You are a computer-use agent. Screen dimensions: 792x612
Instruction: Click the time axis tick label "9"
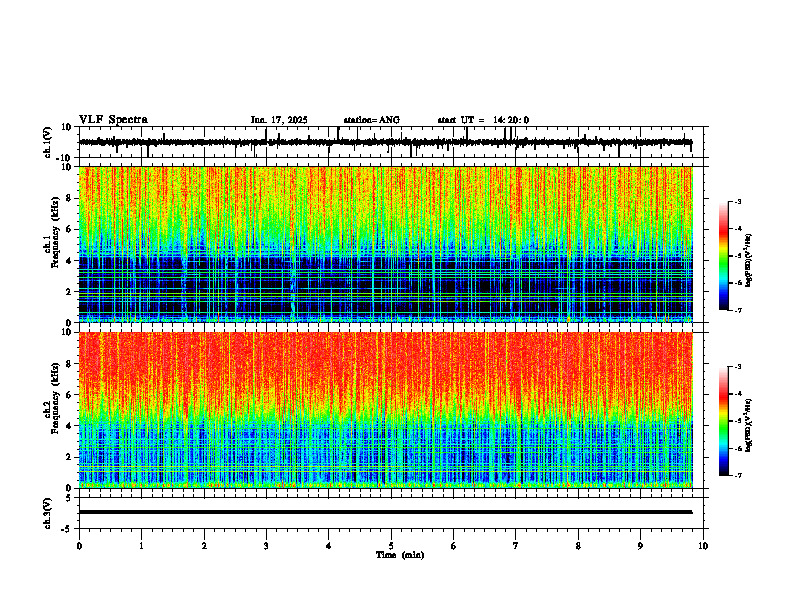tap(640, 546)
